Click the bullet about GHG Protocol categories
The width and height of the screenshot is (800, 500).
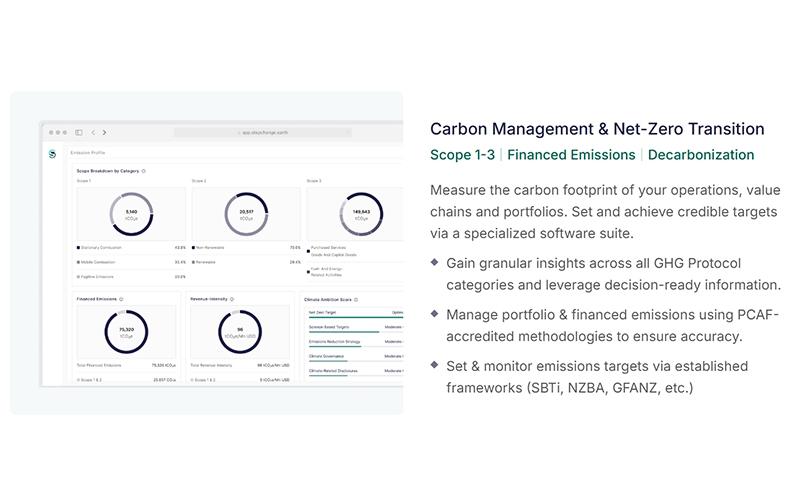605,274
